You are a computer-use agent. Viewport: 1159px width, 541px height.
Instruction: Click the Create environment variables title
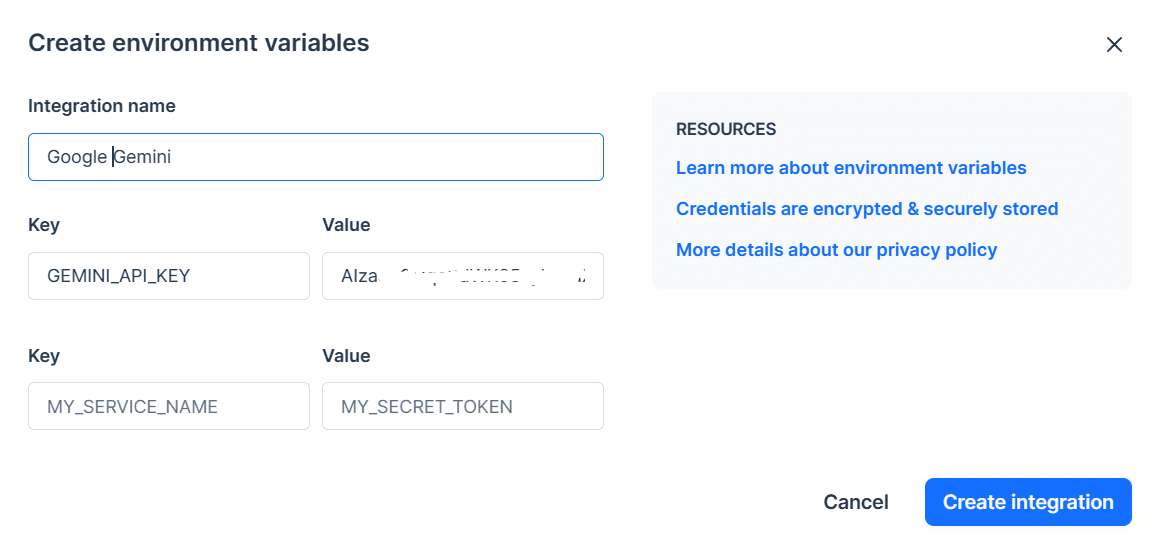tap(198, 43)
